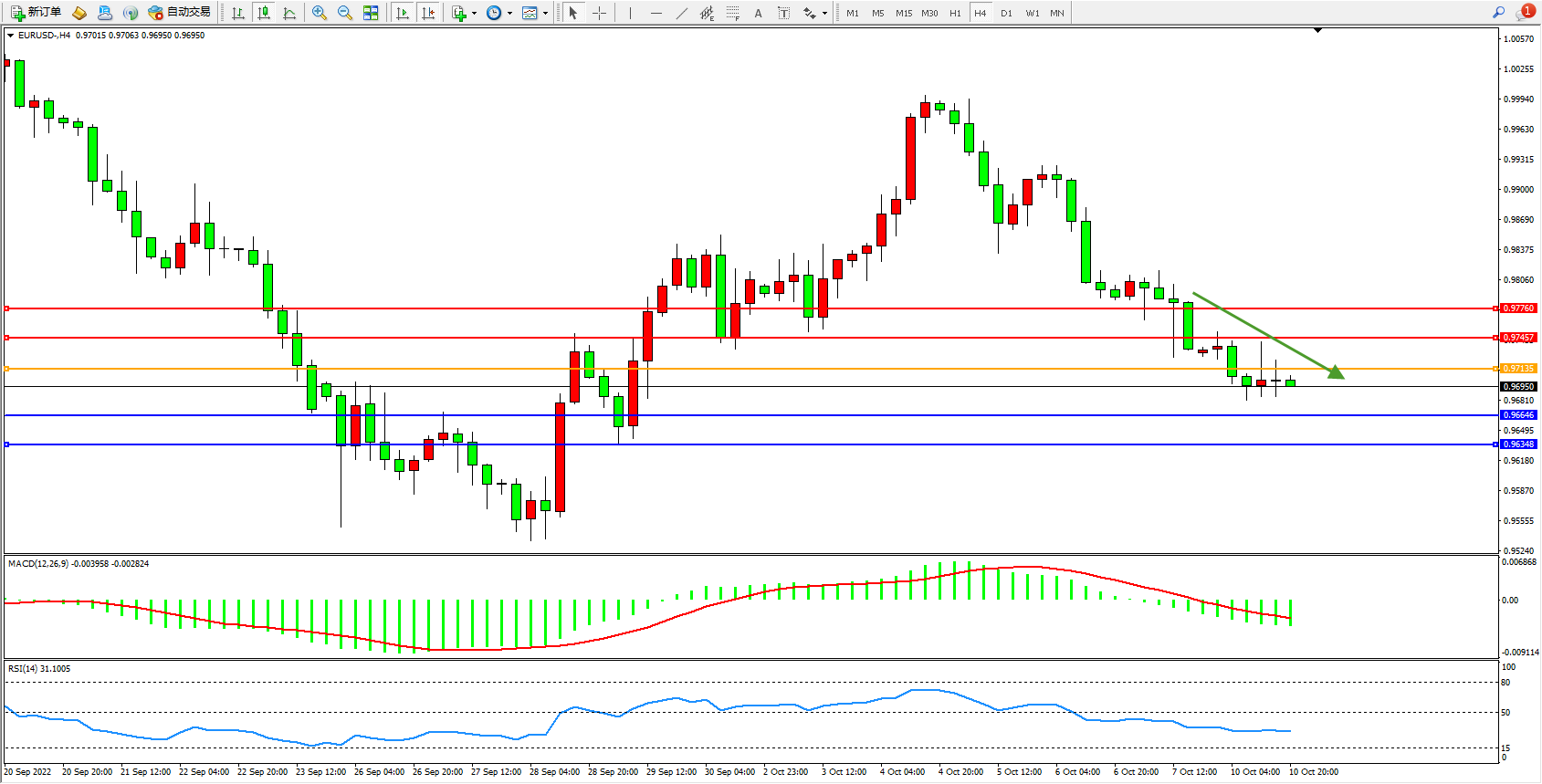Zoom in on the chart
Screen dimensions: 1542x784
(320, 13)
